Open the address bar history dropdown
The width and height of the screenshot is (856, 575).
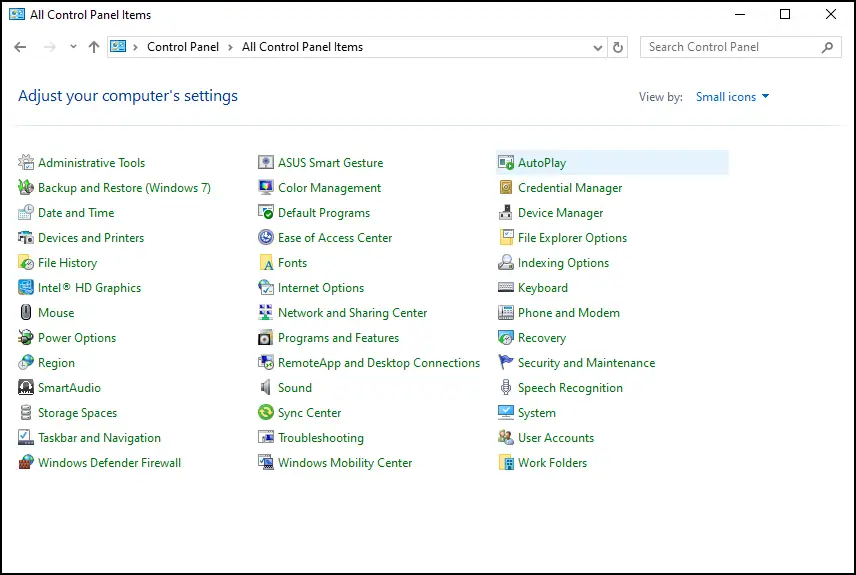coord(598,48)
